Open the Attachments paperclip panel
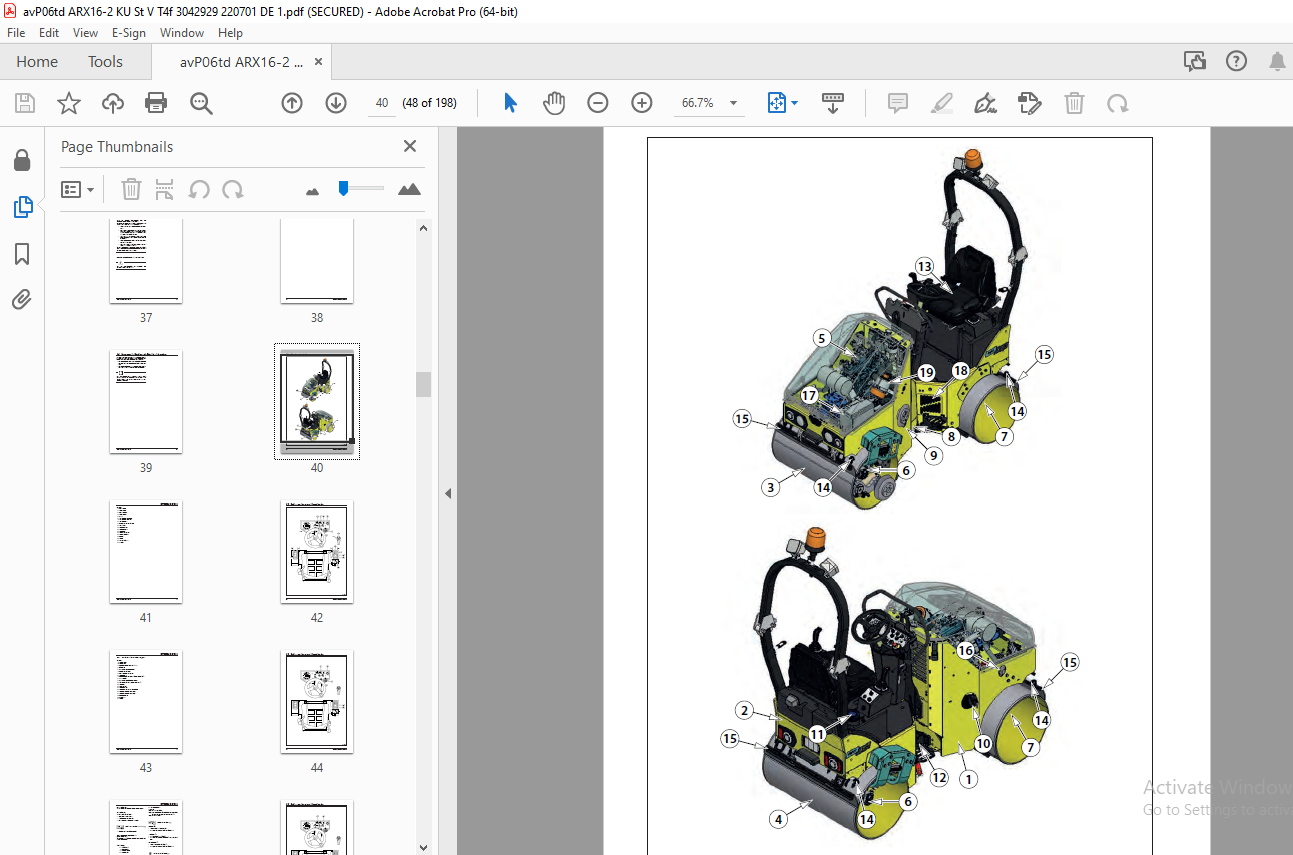1293x855 pixels. pyautogui.click(x=22, y=299)
